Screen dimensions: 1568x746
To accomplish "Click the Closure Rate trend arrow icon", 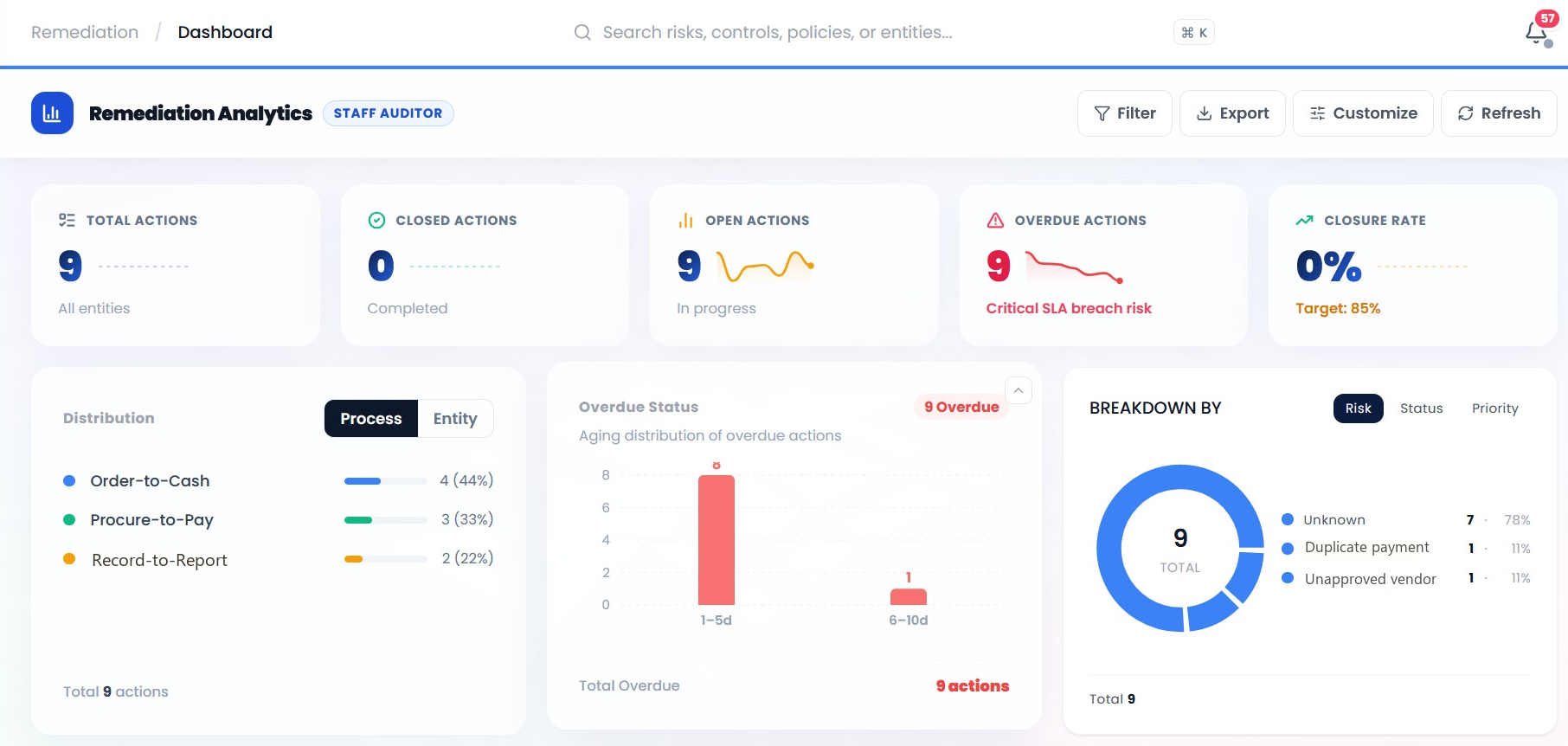I will 1304,221.
